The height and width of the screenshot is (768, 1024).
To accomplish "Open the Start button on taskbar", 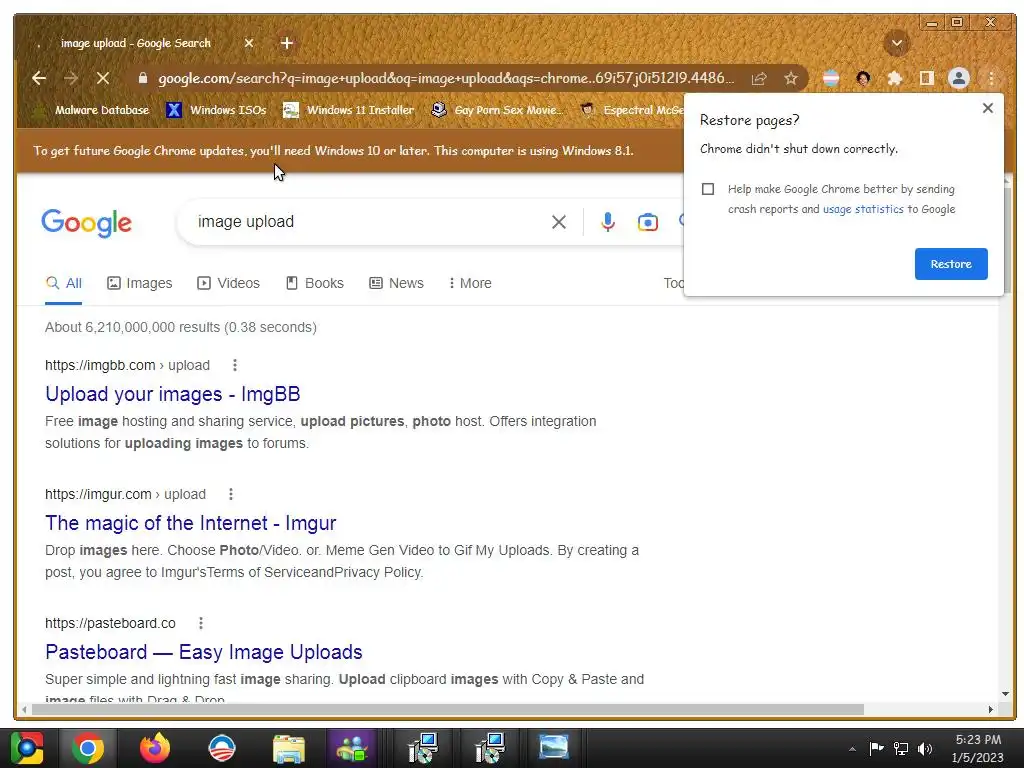I will pos(26,748).
